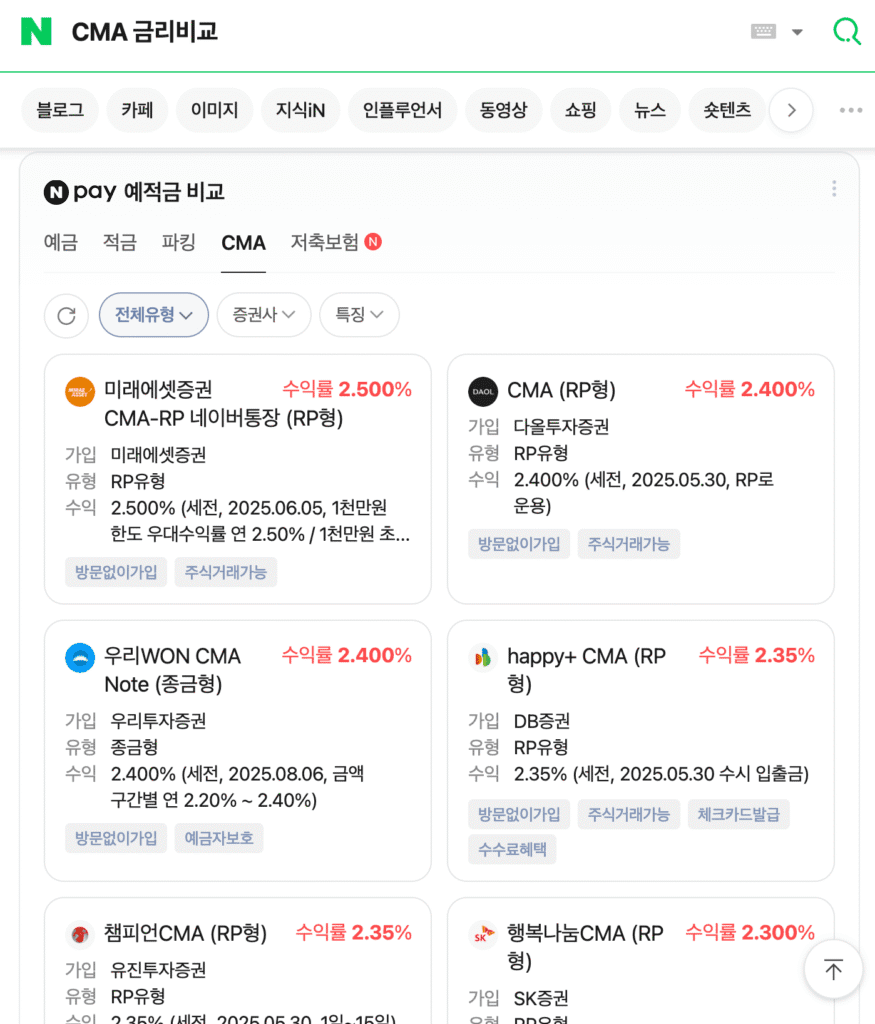Image resolution: width=875 pixels, height=1024 pixels.
Task: Switch to the 예금 tab
Action: pyautogui.click(x=61, y=242)
